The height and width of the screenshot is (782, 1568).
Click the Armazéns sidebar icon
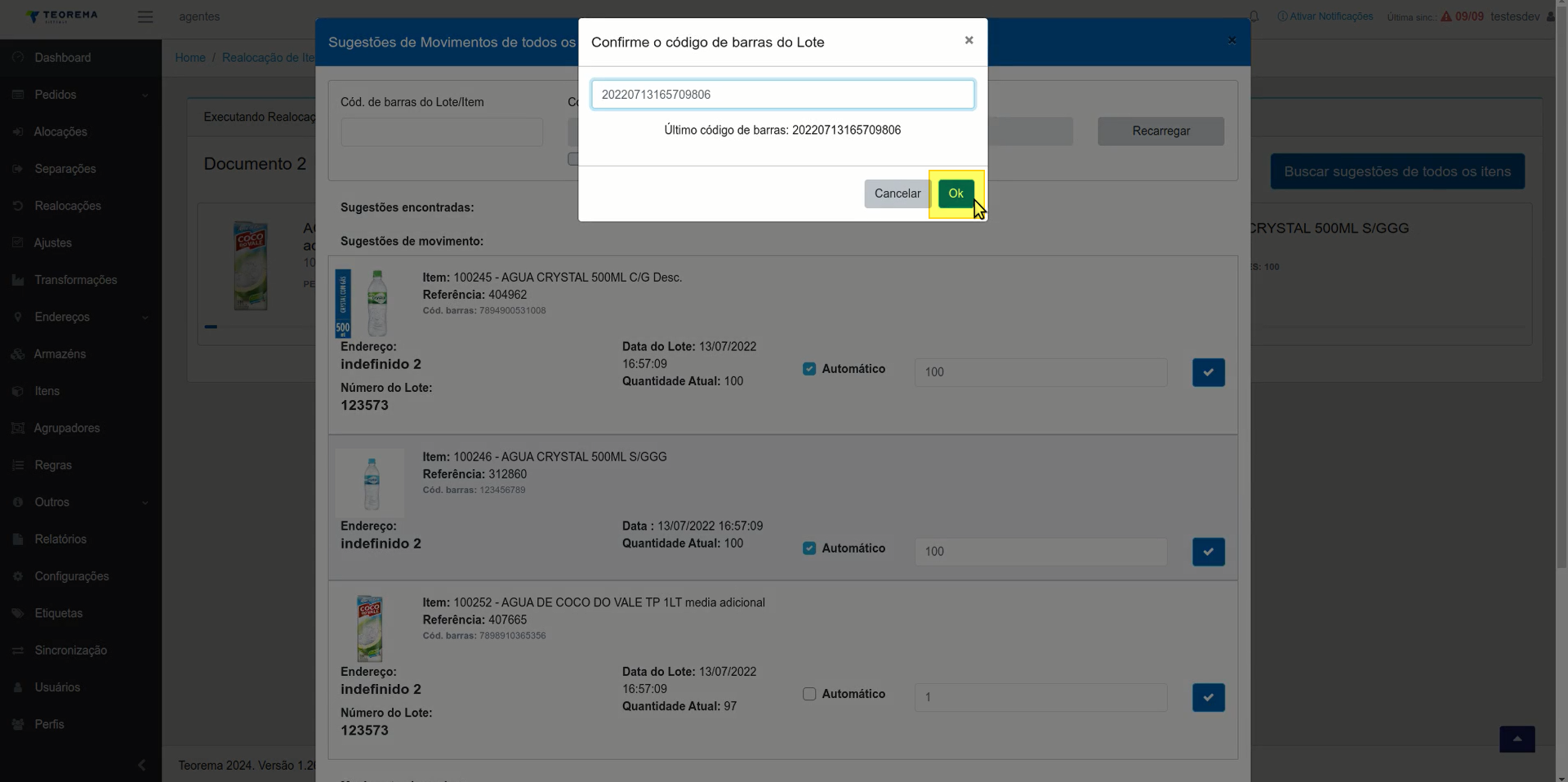[18, 354]
